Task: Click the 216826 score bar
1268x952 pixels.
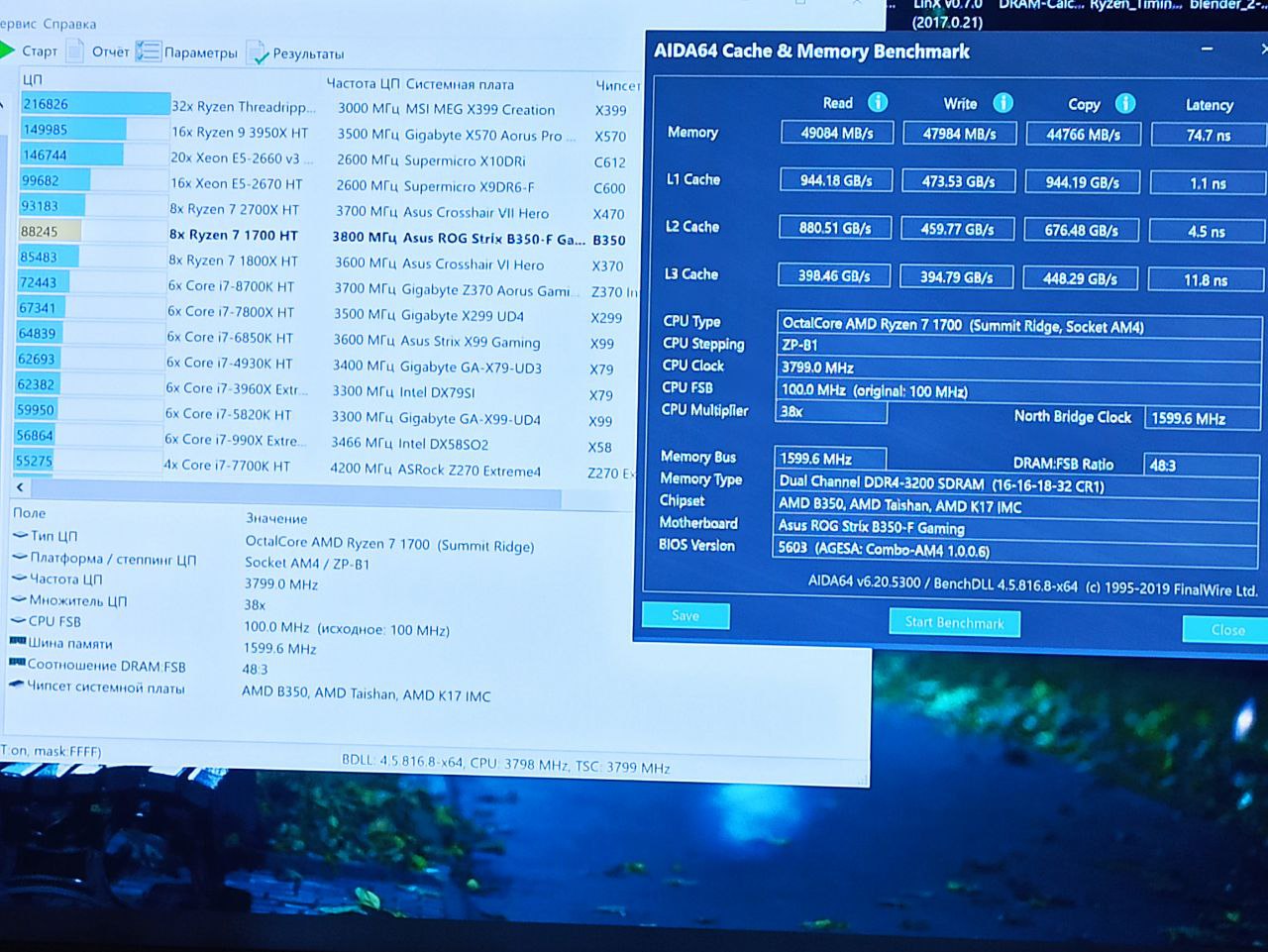Action: [x=94, y=104]
